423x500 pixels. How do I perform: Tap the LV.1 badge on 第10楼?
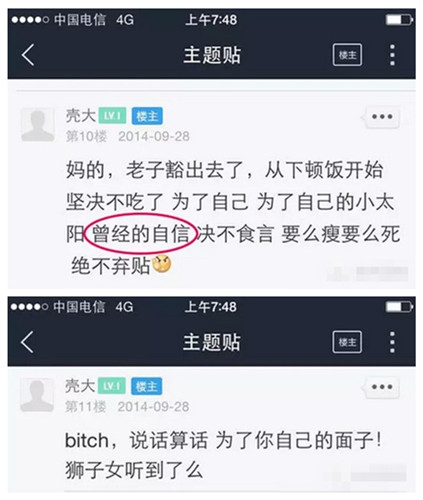(112, 116)
